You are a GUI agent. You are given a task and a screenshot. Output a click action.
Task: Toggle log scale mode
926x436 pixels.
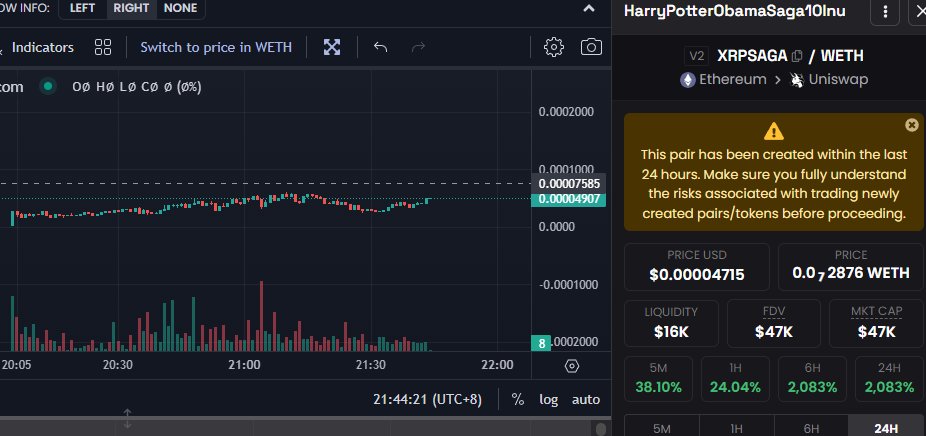tap(549, 400)
